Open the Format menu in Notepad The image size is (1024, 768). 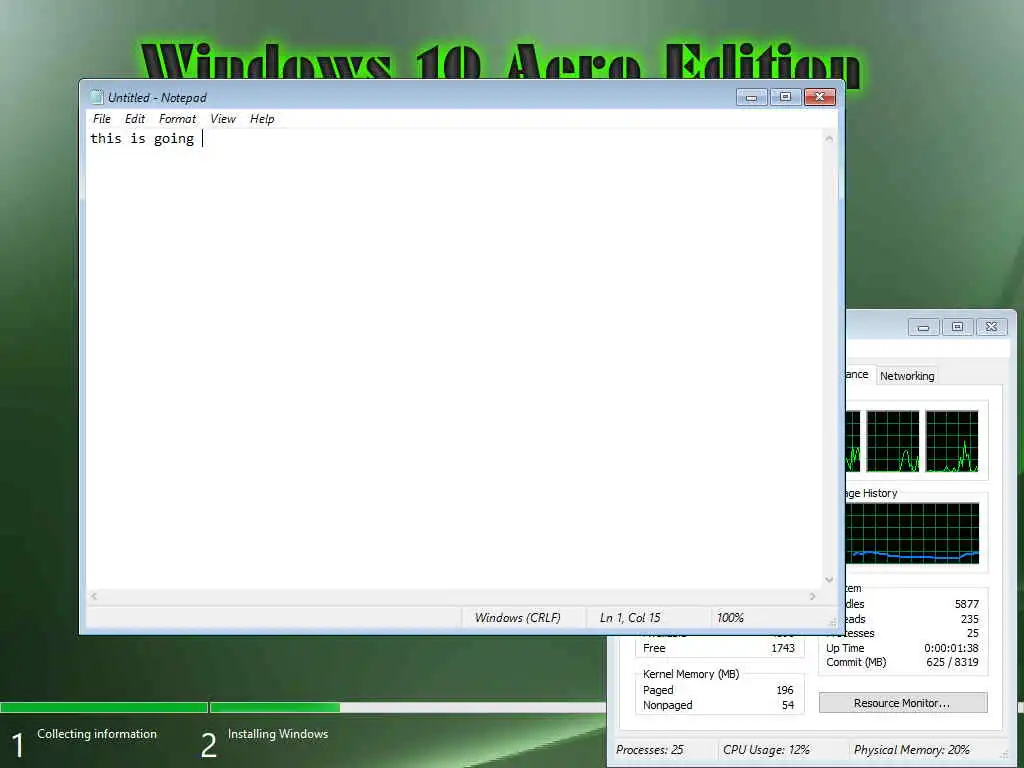[x=177, y=119]
